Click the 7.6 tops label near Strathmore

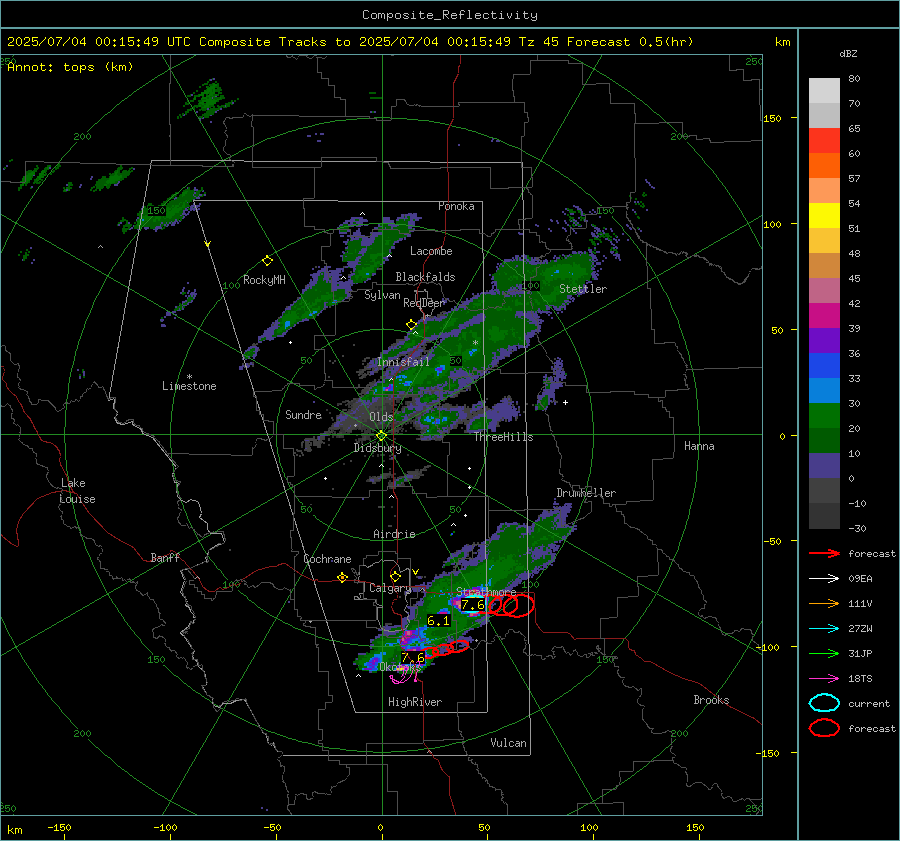tap(472, 604)
